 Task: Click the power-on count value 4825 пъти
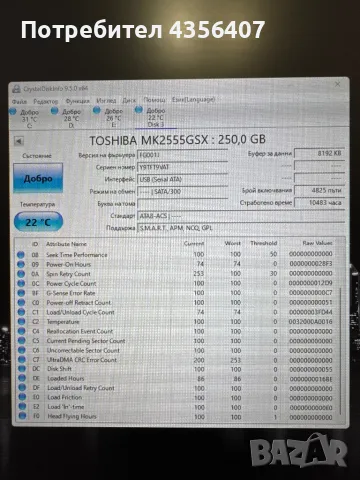pos(319,190)
